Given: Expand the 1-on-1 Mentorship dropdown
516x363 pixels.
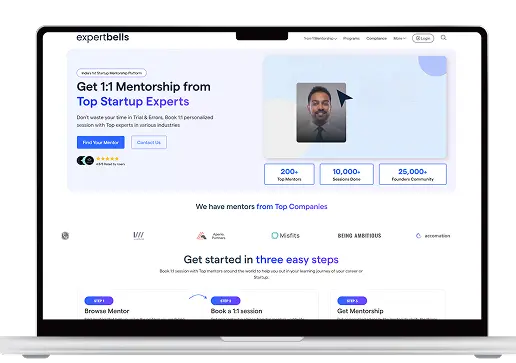Looking at the screenshot, I should point(320,38).
